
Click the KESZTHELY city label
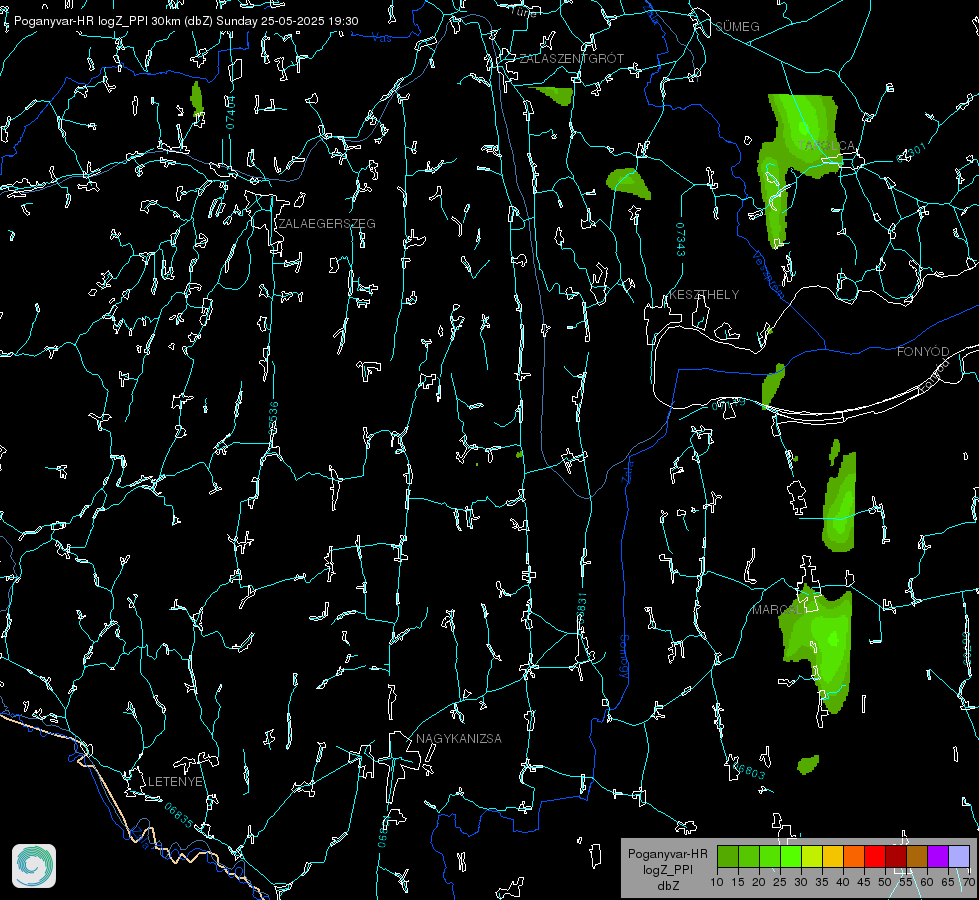704,295
